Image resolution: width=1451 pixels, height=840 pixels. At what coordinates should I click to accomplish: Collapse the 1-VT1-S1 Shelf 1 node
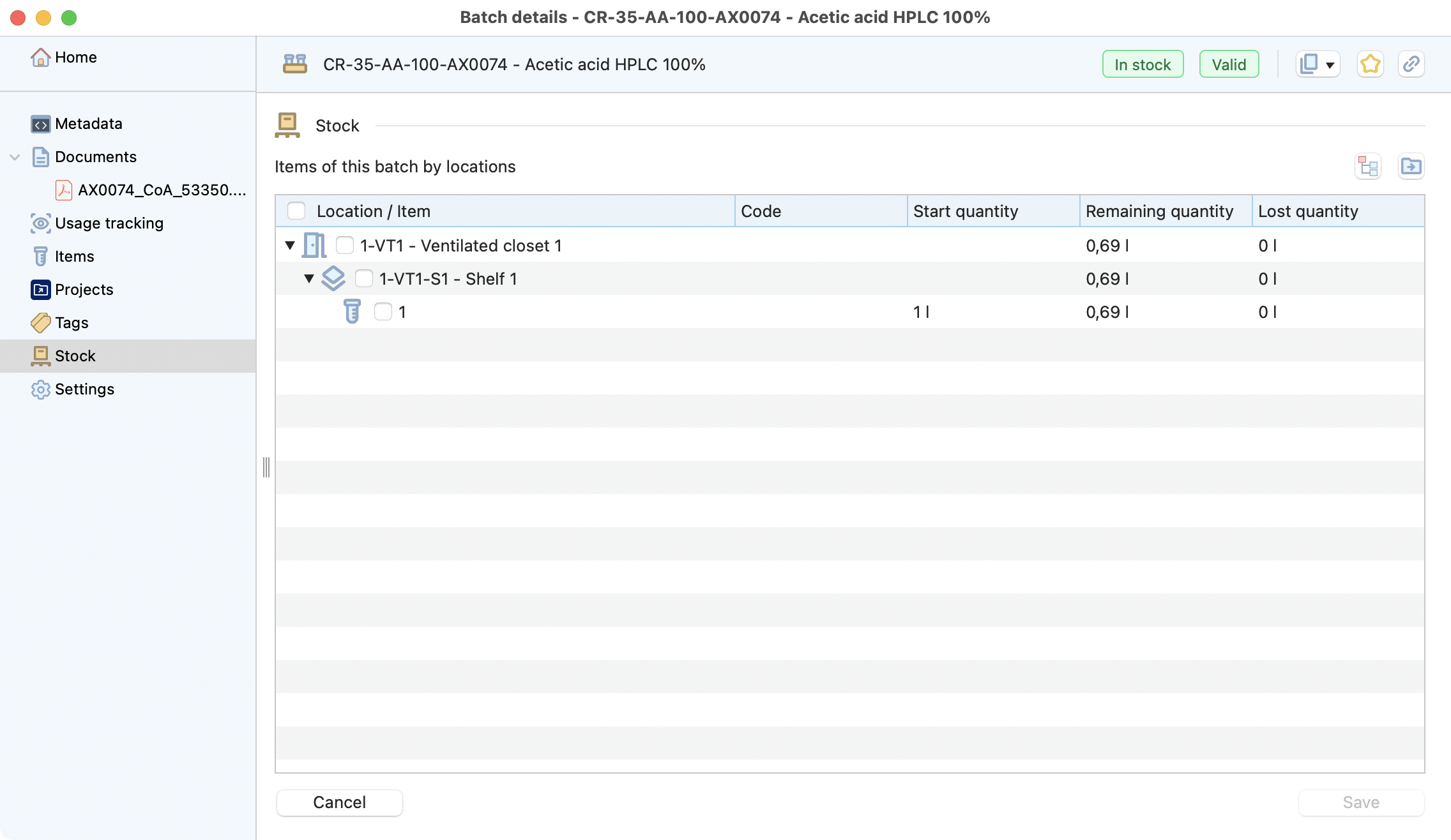(309, 279)
